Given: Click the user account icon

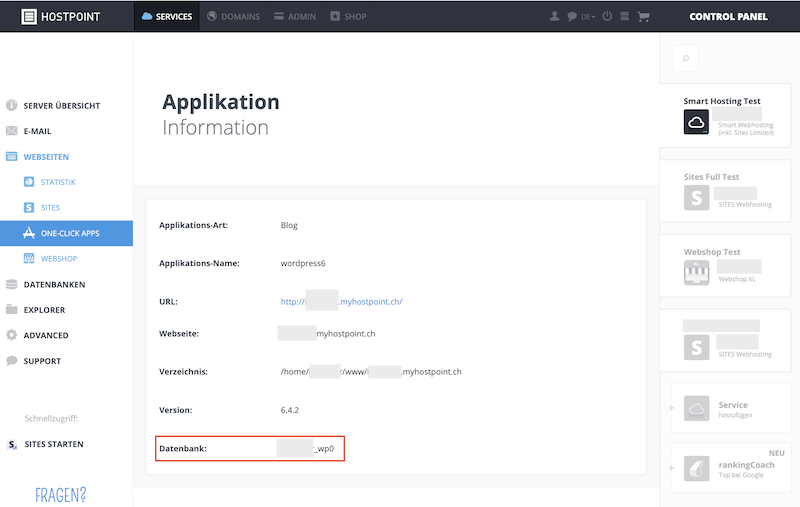Looking at the screenshot, I should 555,16.
